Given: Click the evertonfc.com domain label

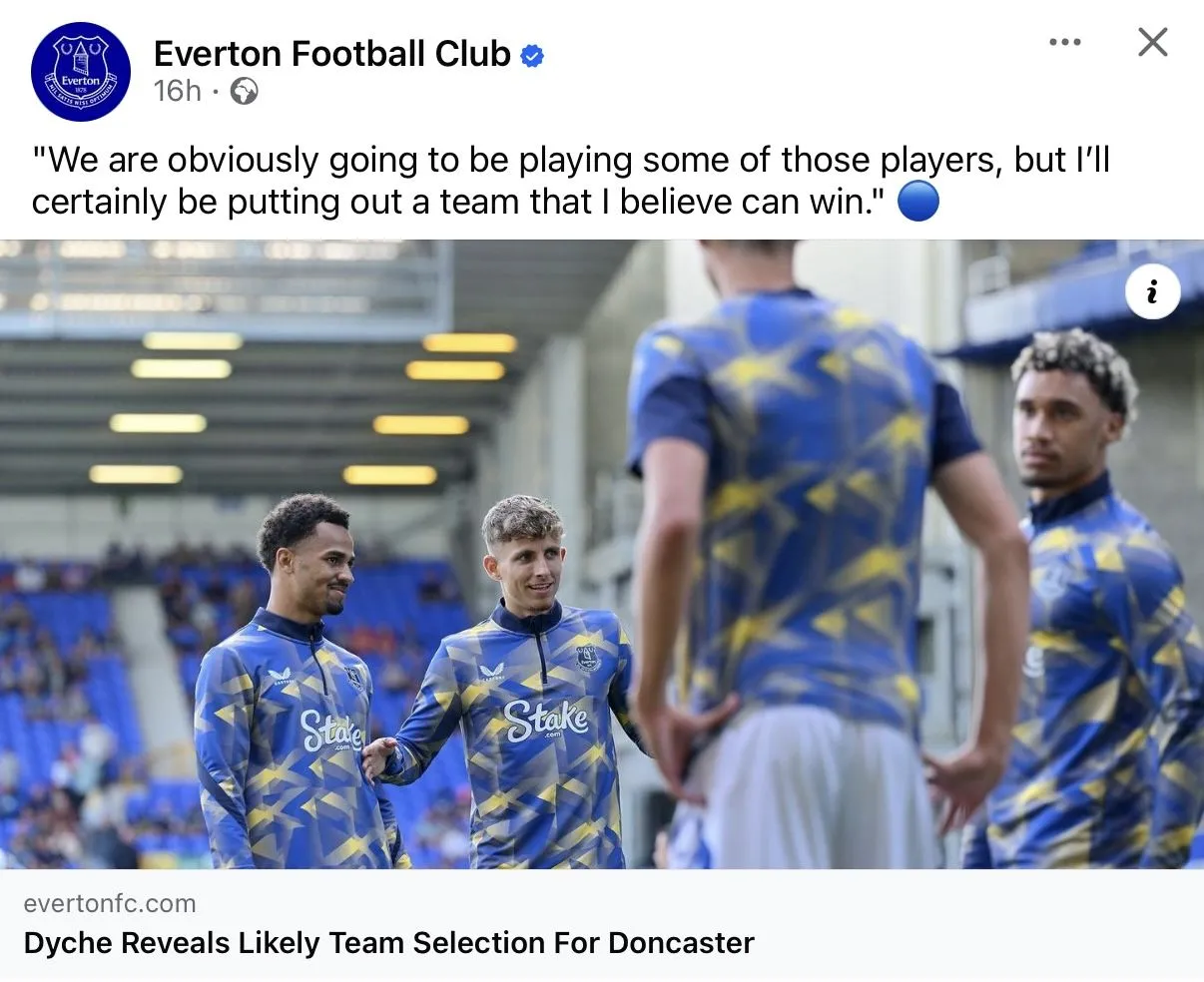Looking at the screenshot, I should (x=109, y=903).
